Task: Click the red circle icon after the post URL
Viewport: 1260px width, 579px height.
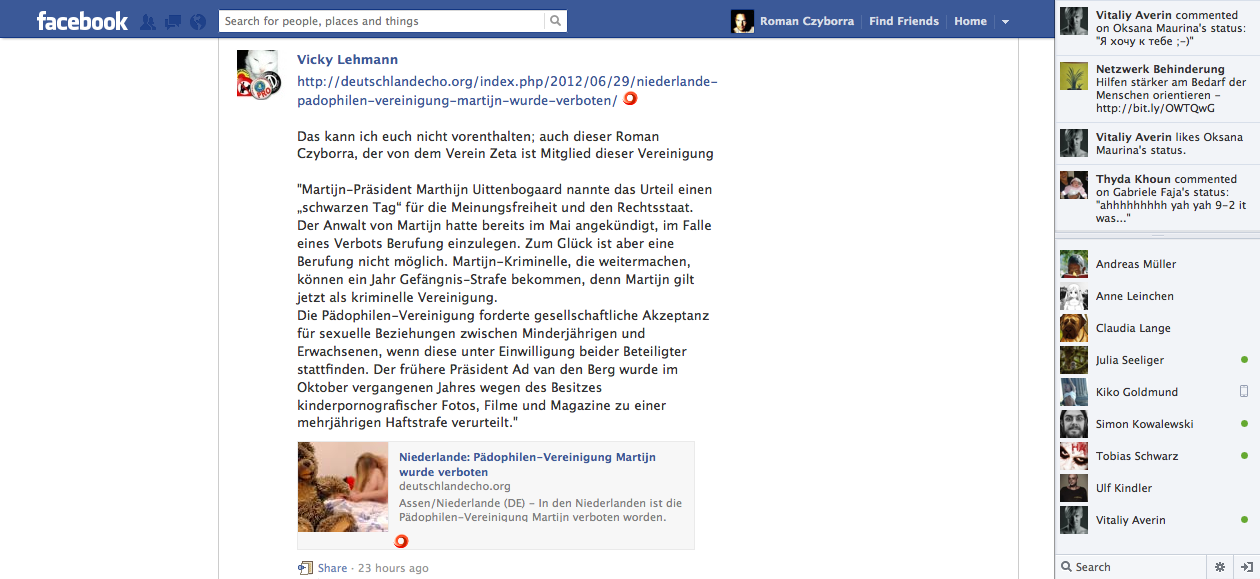Action: (x=630, y=99)
